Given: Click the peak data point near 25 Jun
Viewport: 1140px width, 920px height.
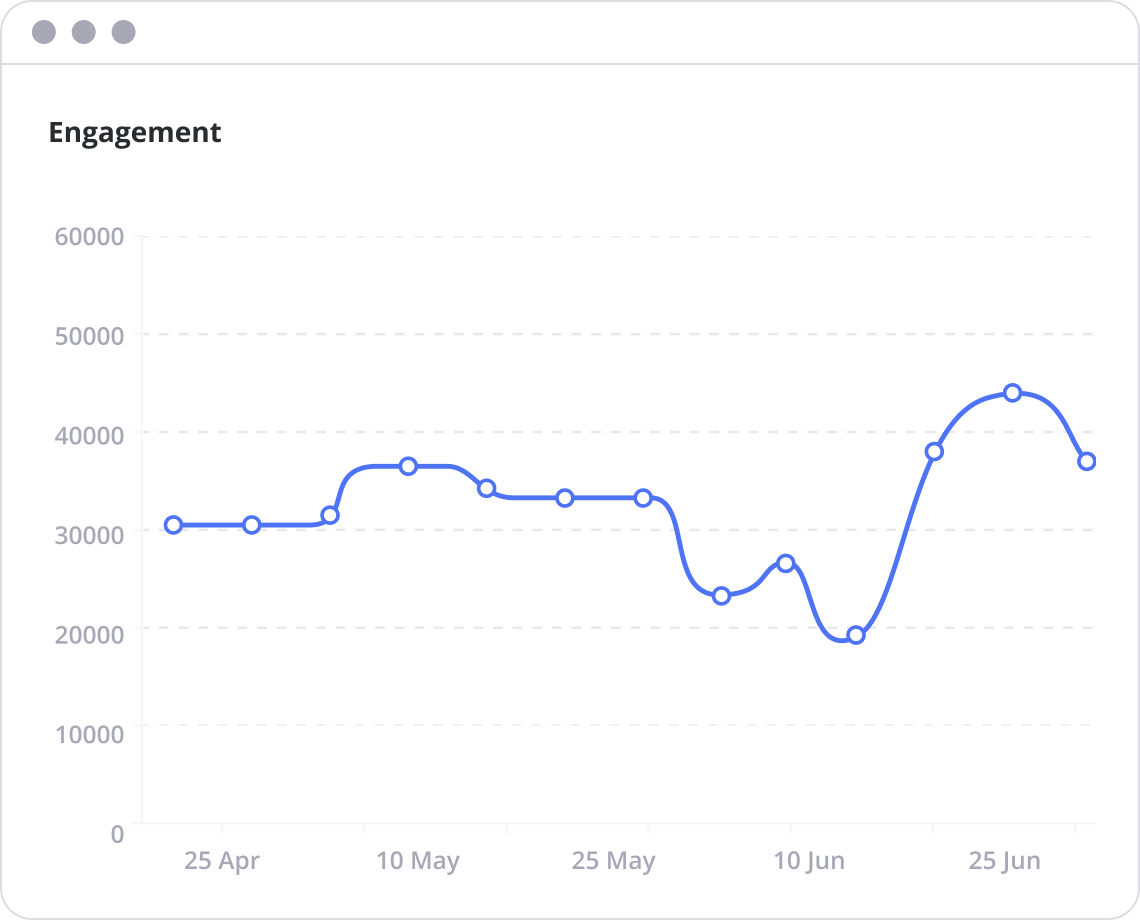Looking at the screenshot, I should tap(1013, 393).
